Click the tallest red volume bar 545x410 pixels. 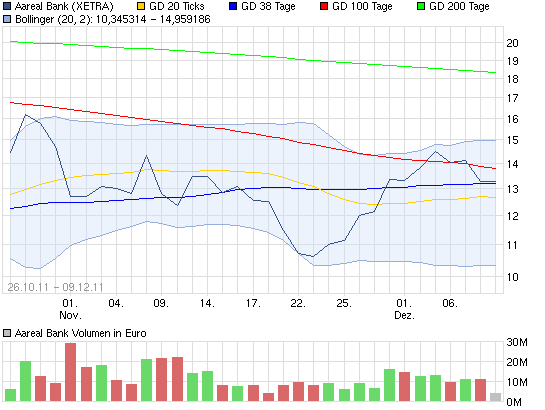71,372
